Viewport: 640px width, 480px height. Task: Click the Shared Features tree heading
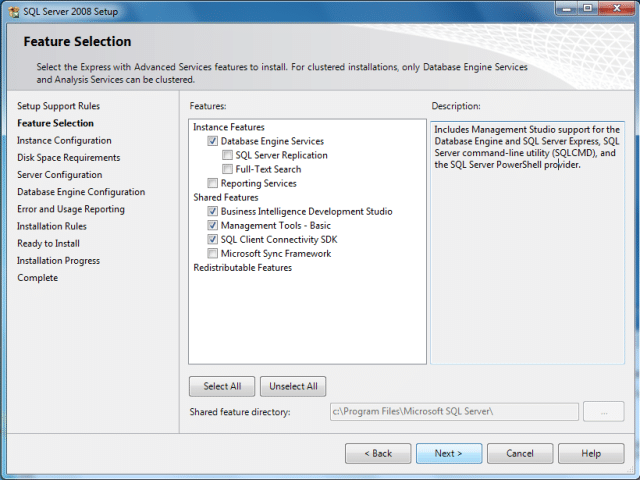coord(226,198)
